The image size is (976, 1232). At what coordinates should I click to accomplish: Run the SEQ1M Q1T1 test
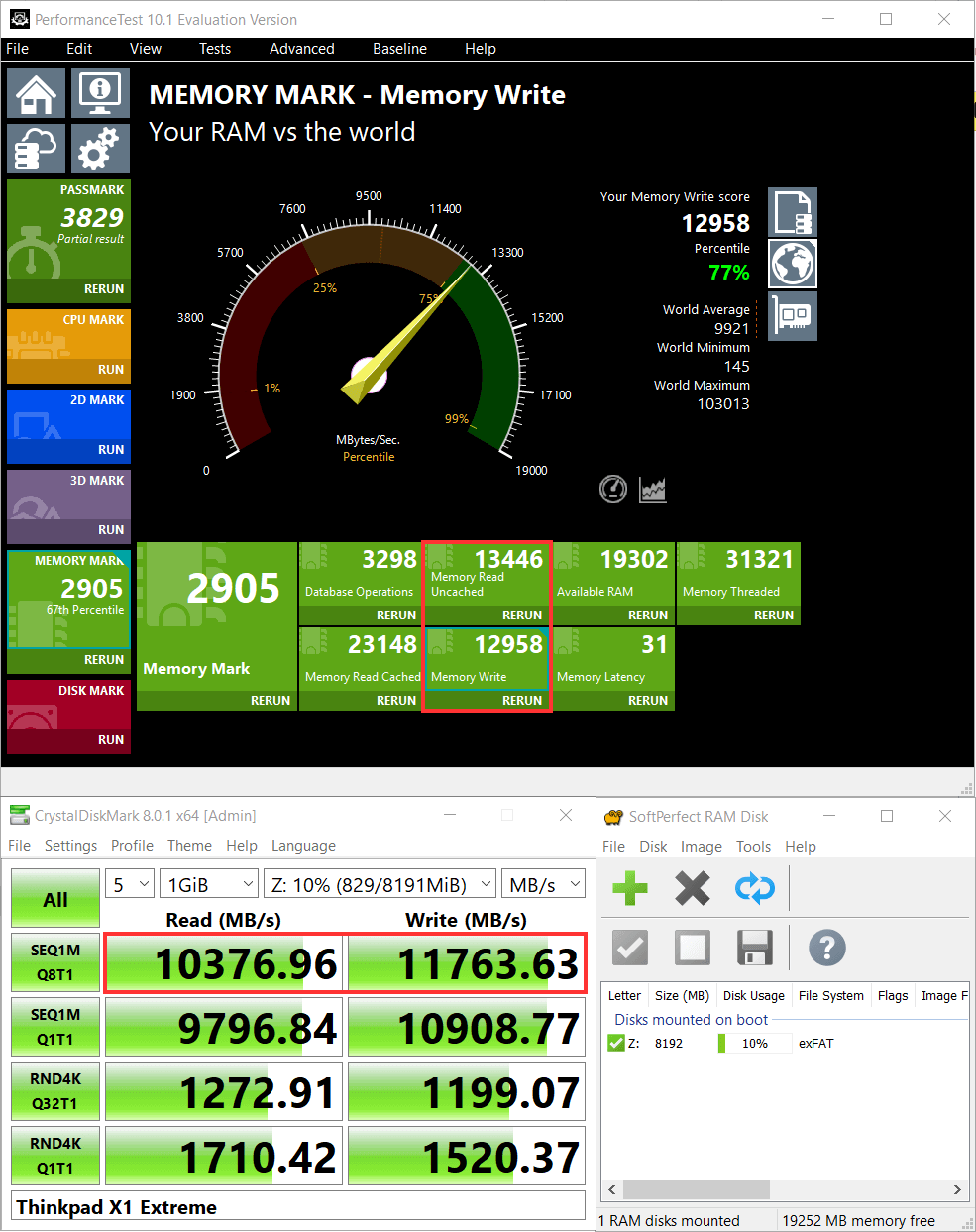click(55, 1027)
